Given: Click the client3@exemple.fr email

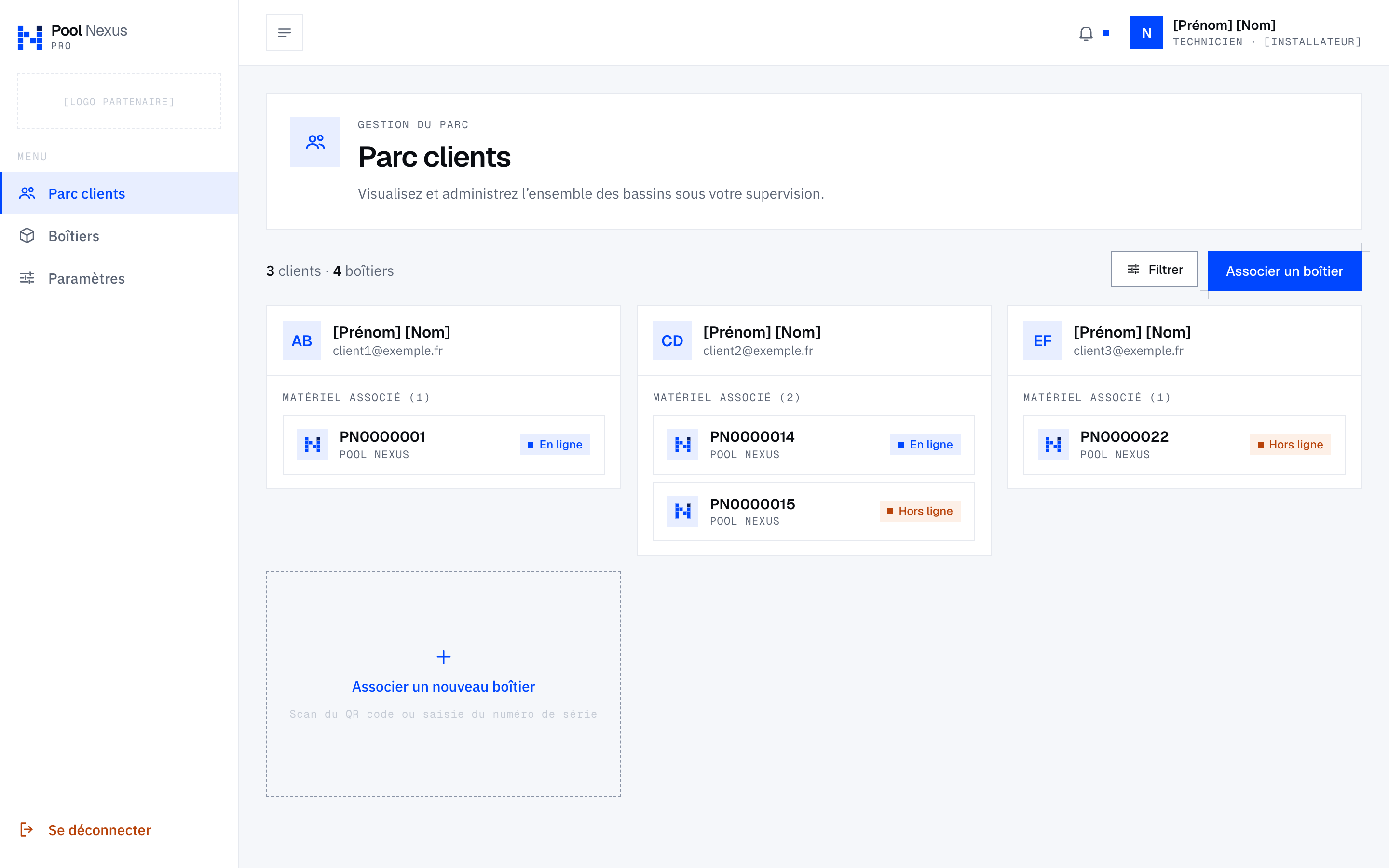Looking at the screenshot, I should click(x=1129, y=350).
